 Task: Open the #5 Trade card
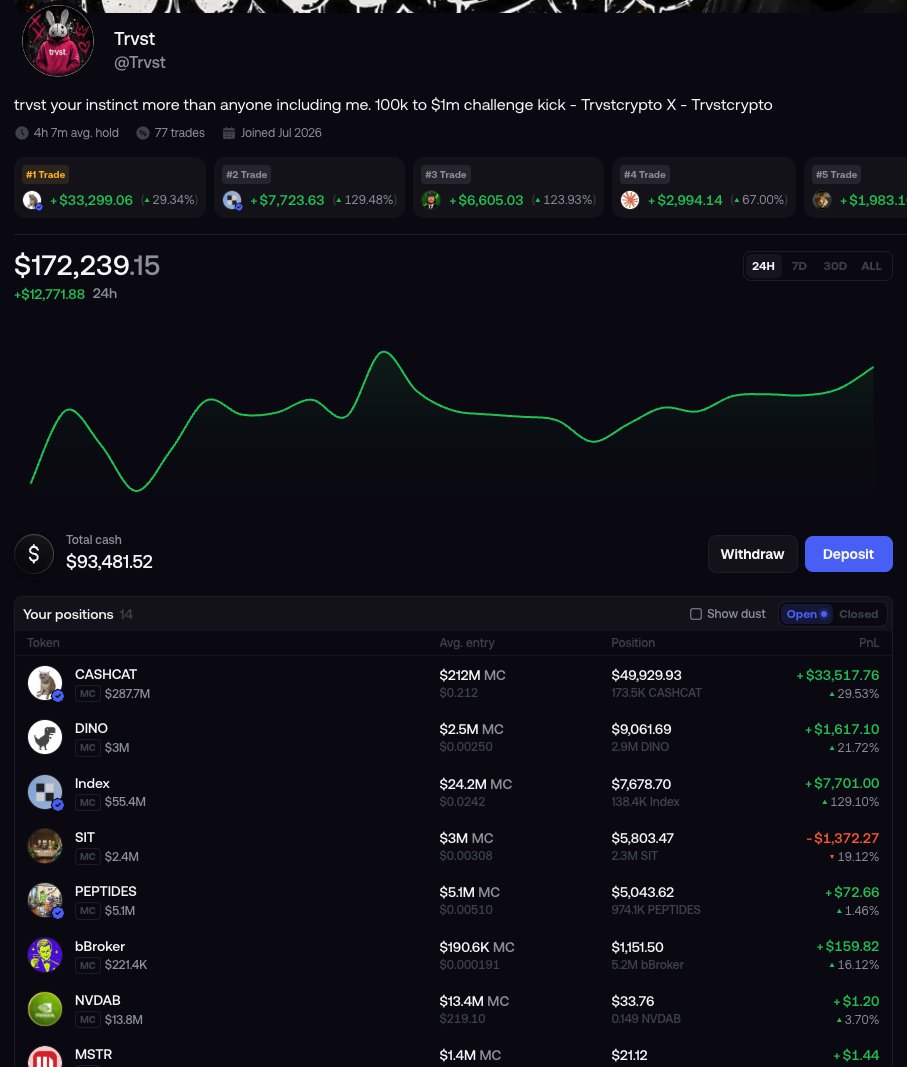point(855,188)
